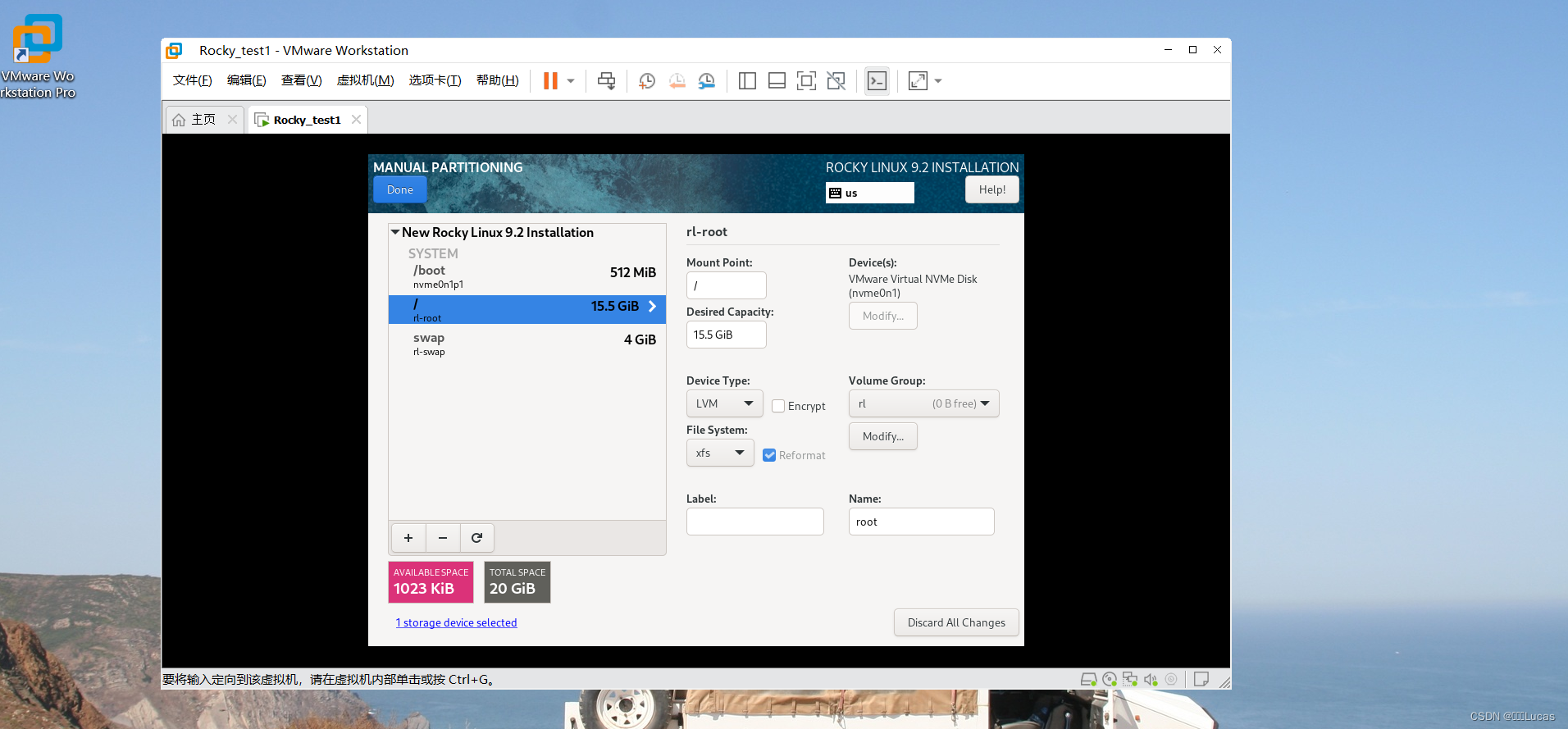Open the 查看(V) menu
1568x729 pixels.
(x=302, y=80)
